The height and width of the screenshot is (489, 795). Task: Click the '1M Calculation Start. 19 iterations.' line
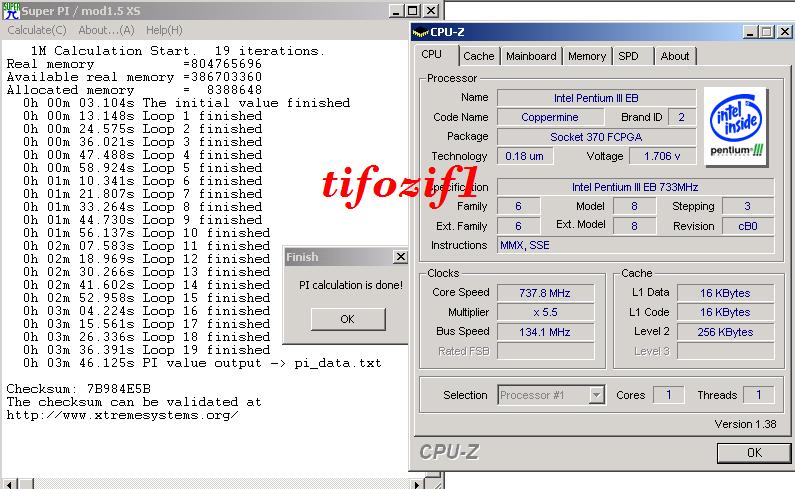click(x=177, y=51)
